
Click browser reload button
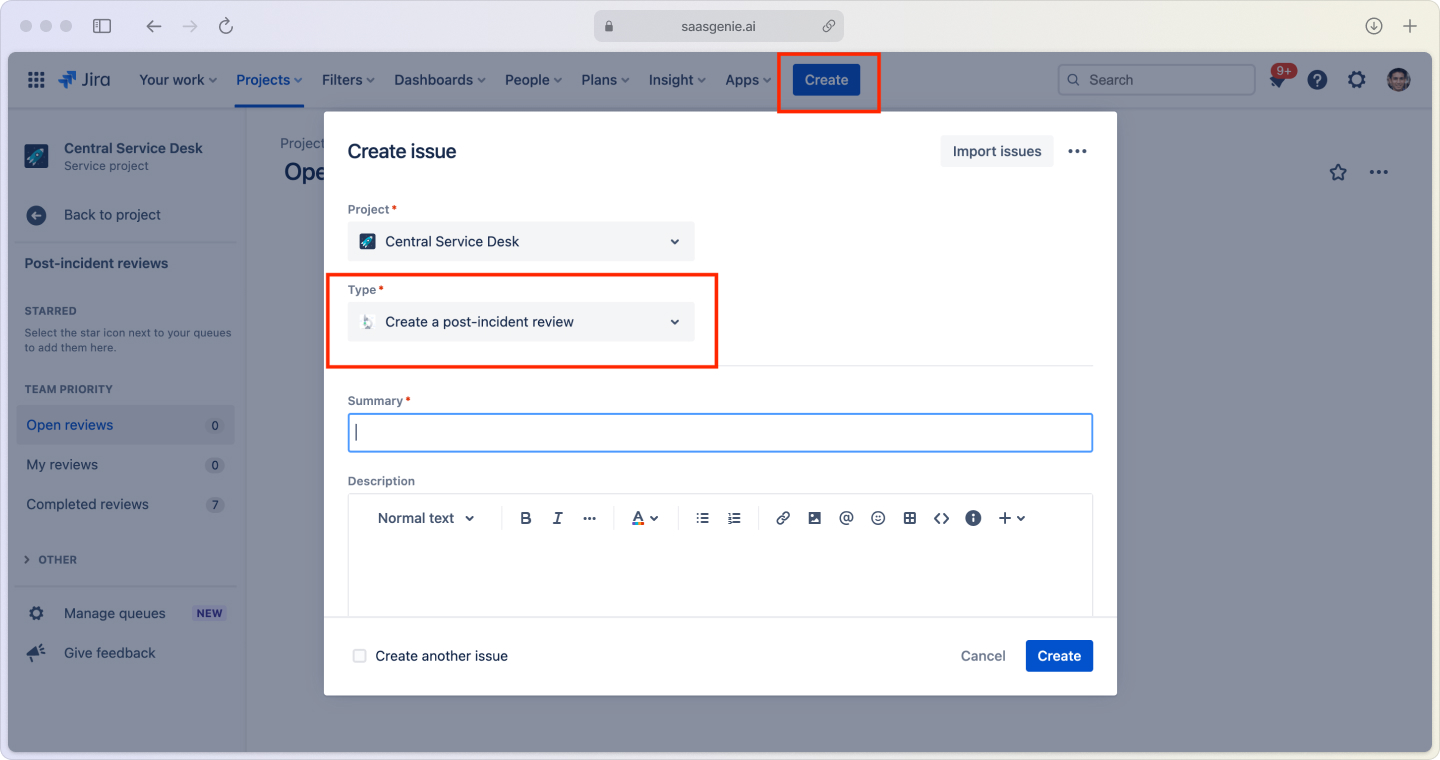pos(226,26)
